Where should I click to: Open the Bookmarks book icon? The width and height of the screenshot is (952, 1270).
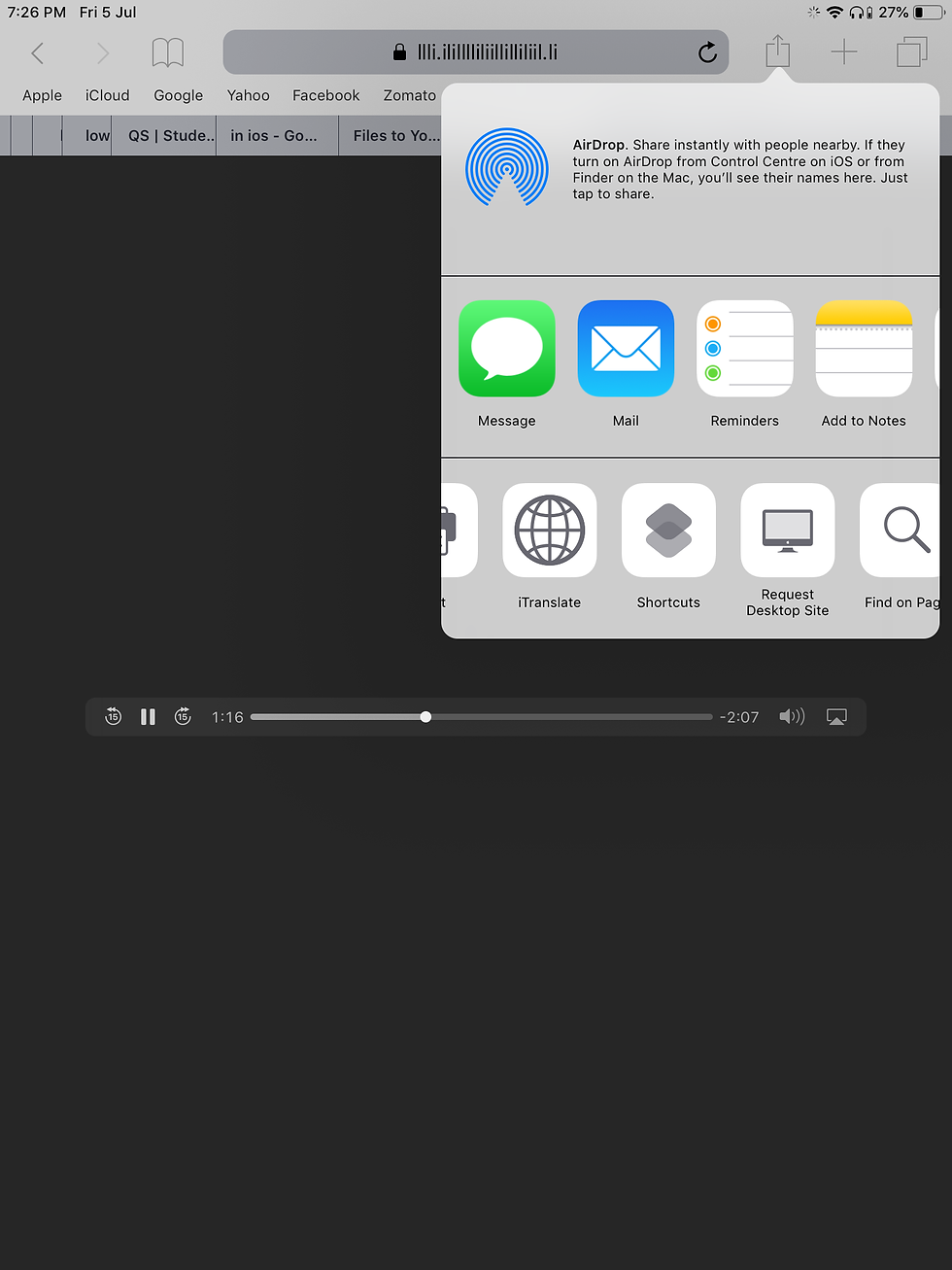[x=168, y=52]
